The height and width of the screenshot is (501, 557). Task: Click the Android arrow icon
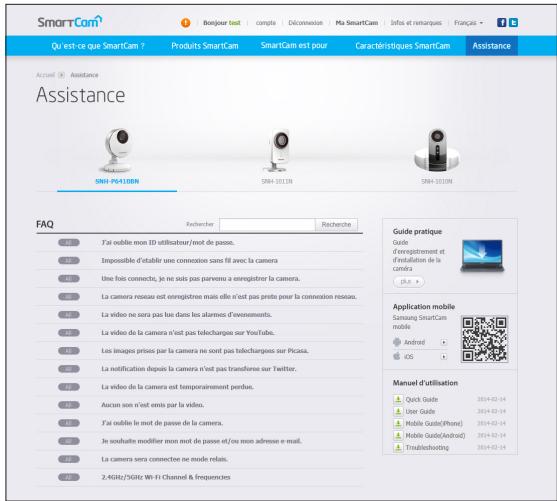(444, 343)
